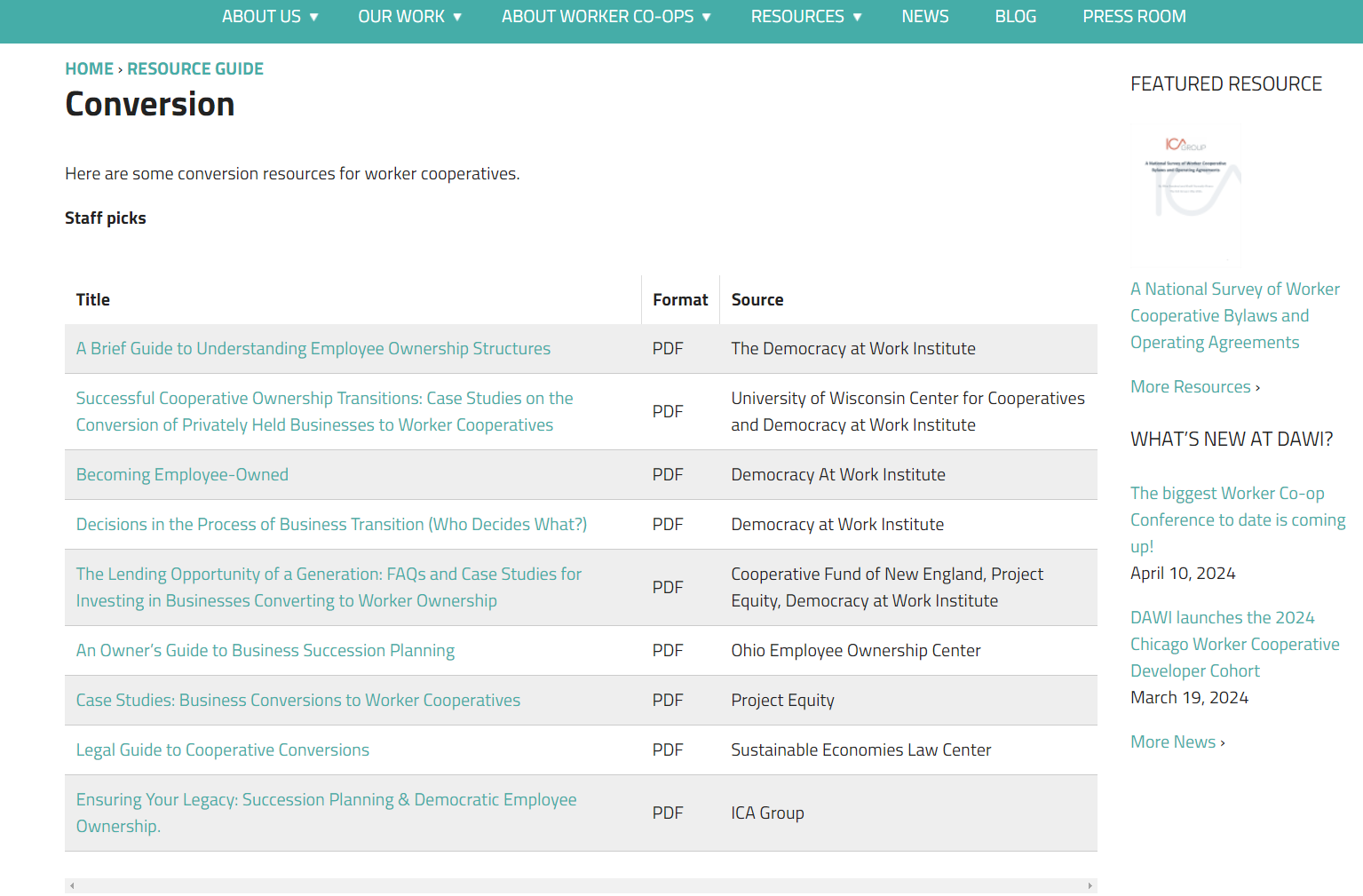Open Case Studies: Business Conversions to Worker Cooperatives
Screen dimensions: 1363x896
[x=298, y=700]
